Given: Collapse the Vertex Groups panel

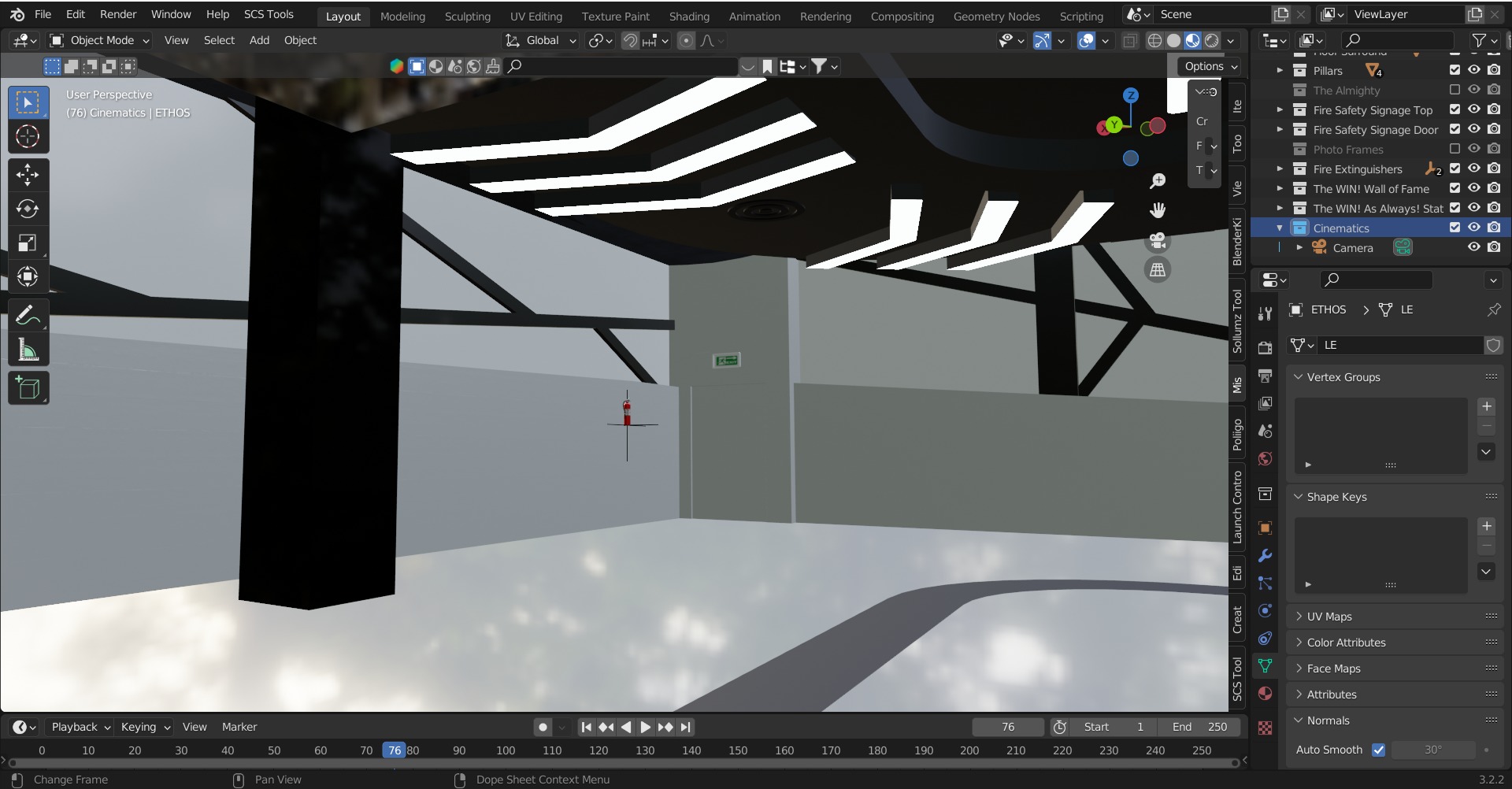Looking at the screenshot, I should coord(1343,377).
